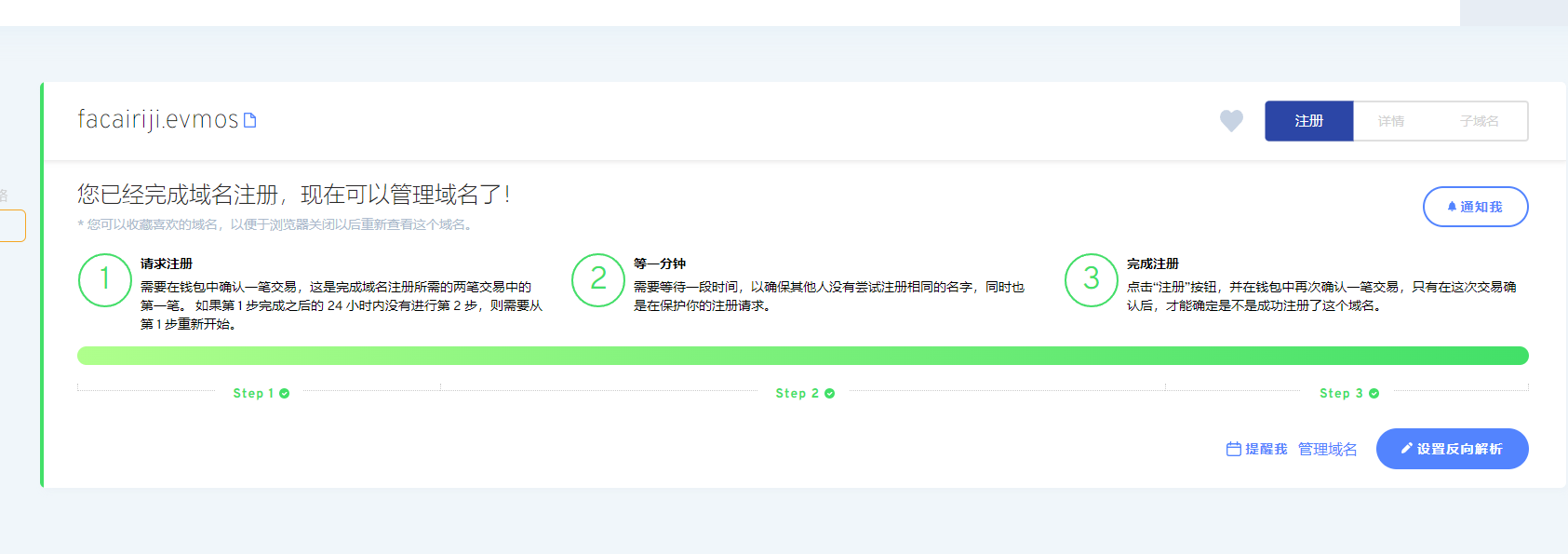Screen dimensions: 1568x554
Task: Click the circled number 2 step icon
Action: [597, 279]
